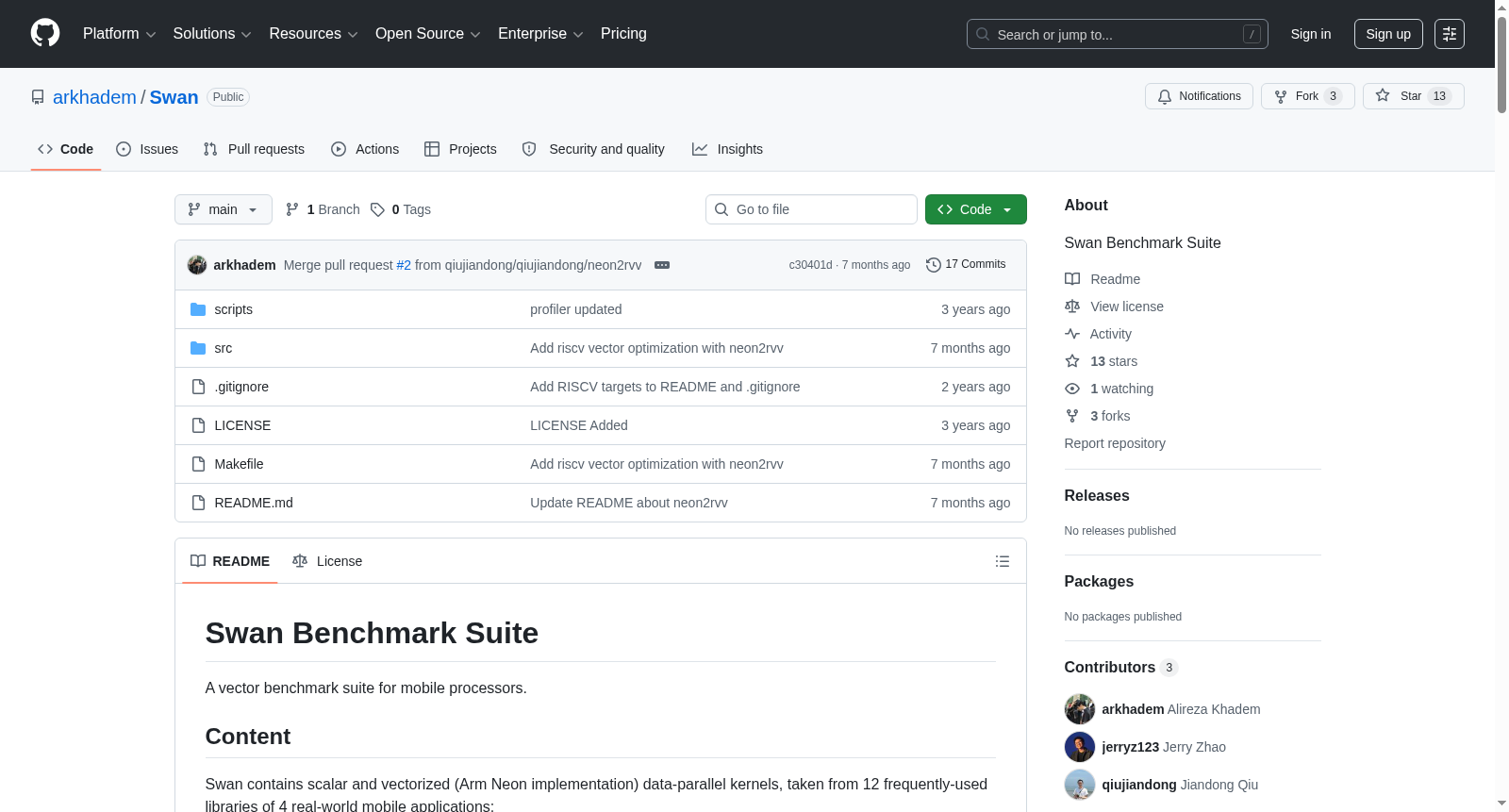1509x812 pixels.
Task: Expand the Solutions menu
Action: coord(212,34)
